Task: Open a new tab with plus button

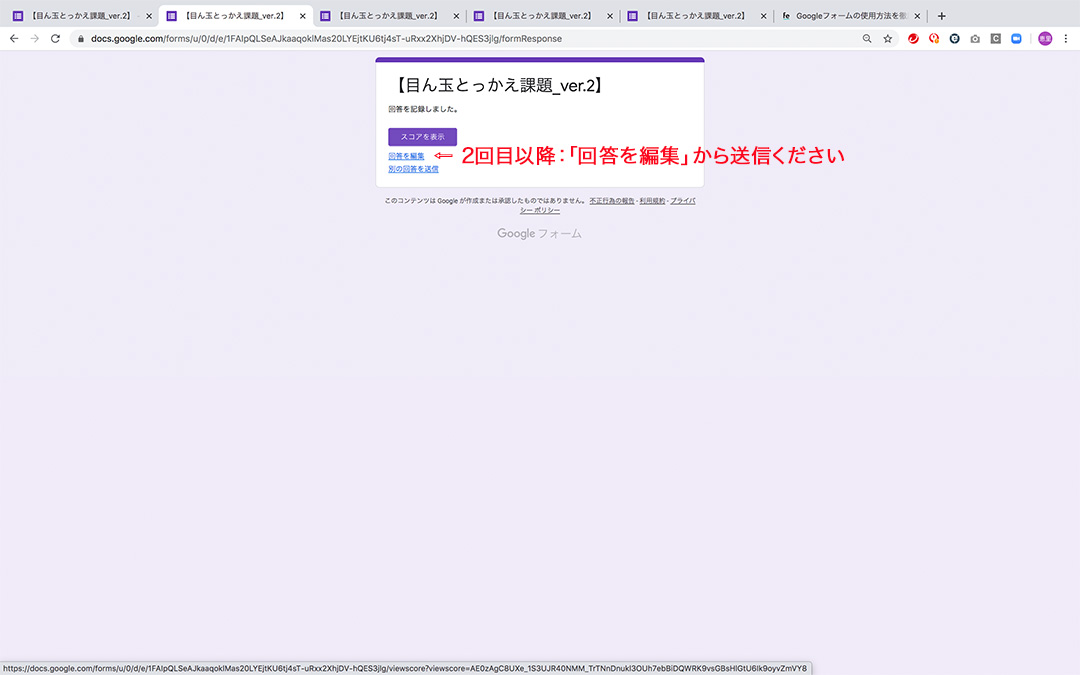Action: 941,16
